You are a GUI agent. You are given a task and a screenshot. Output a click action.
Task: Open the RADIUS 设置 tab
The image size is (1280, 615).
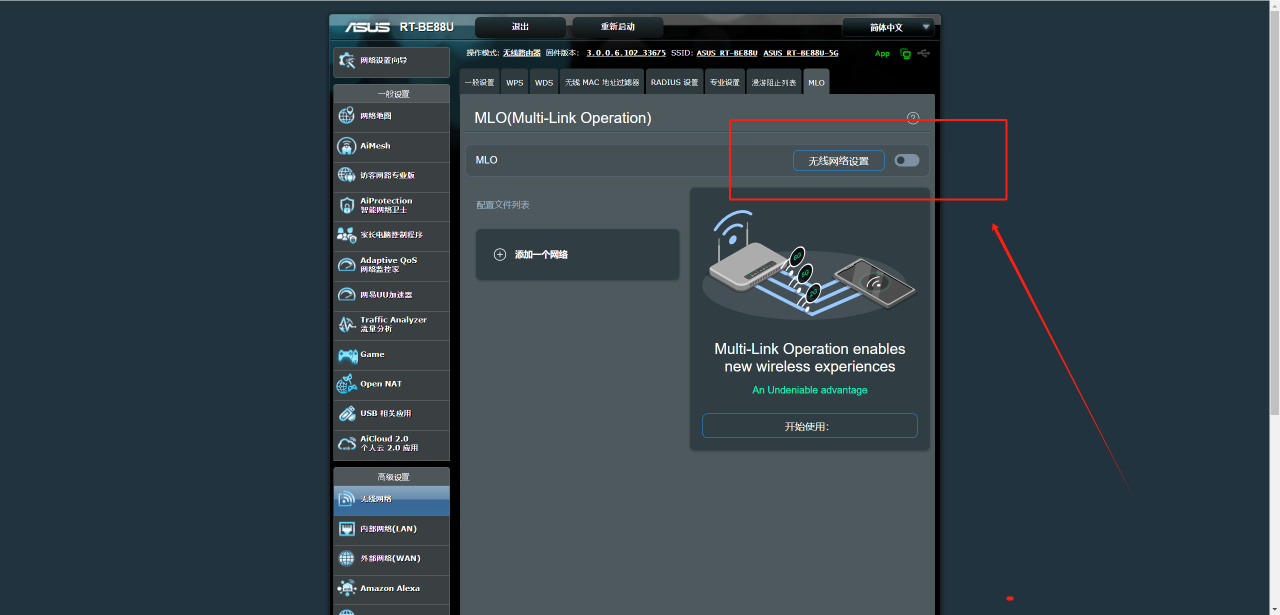point(674,82)
